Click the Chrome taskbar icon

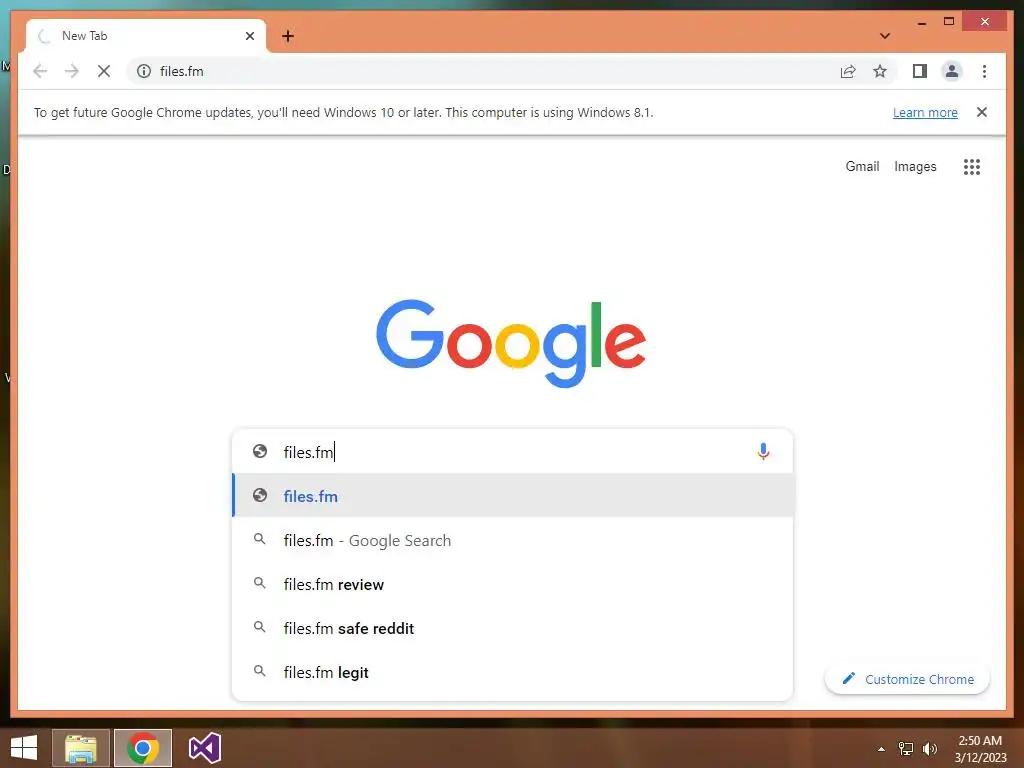tap(143, 748)
